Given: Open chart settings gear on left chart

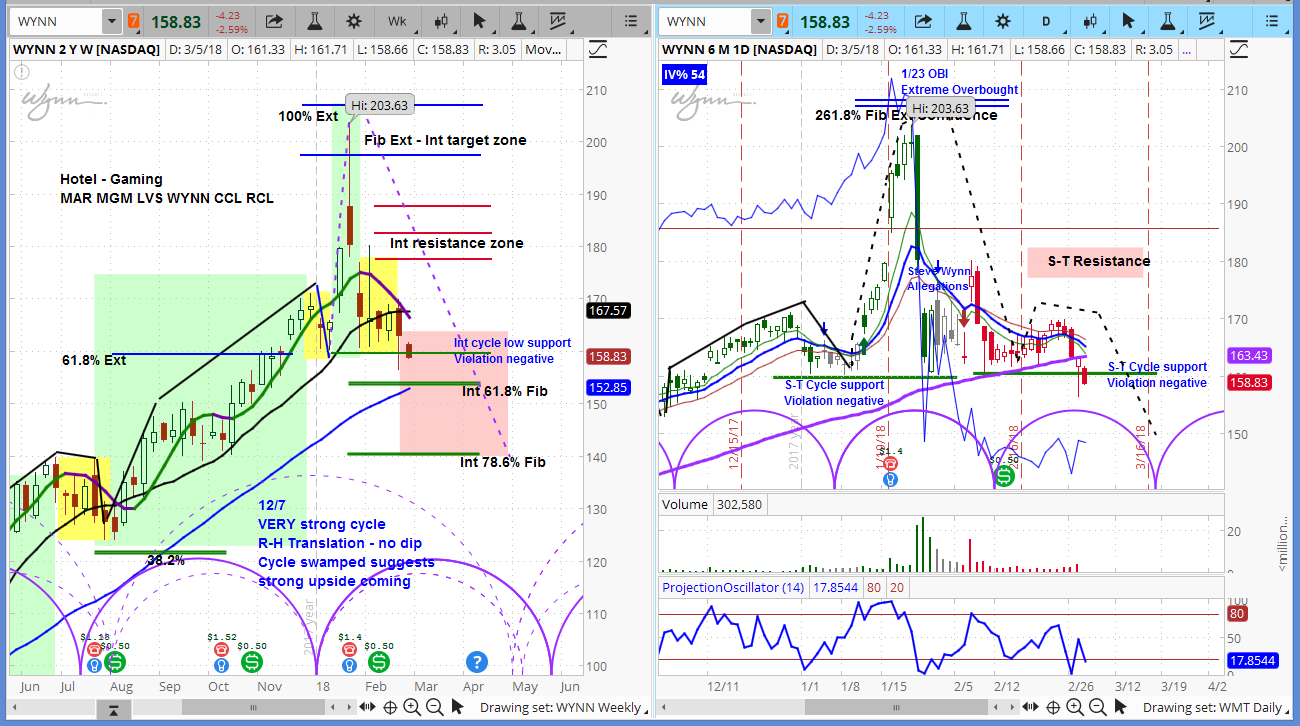Looking at the screenshot, I should [354, 21].
